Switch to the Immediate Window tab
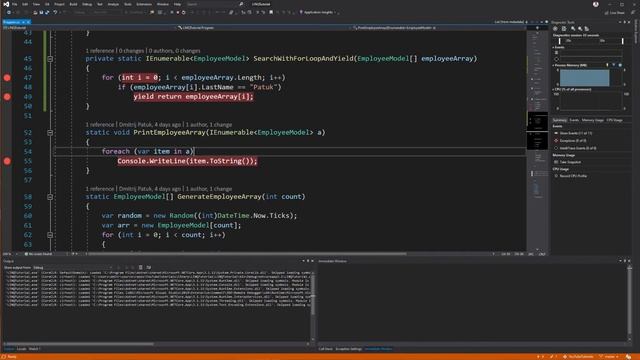The height and width of the screenshot is (360, 640). point(378,349)
